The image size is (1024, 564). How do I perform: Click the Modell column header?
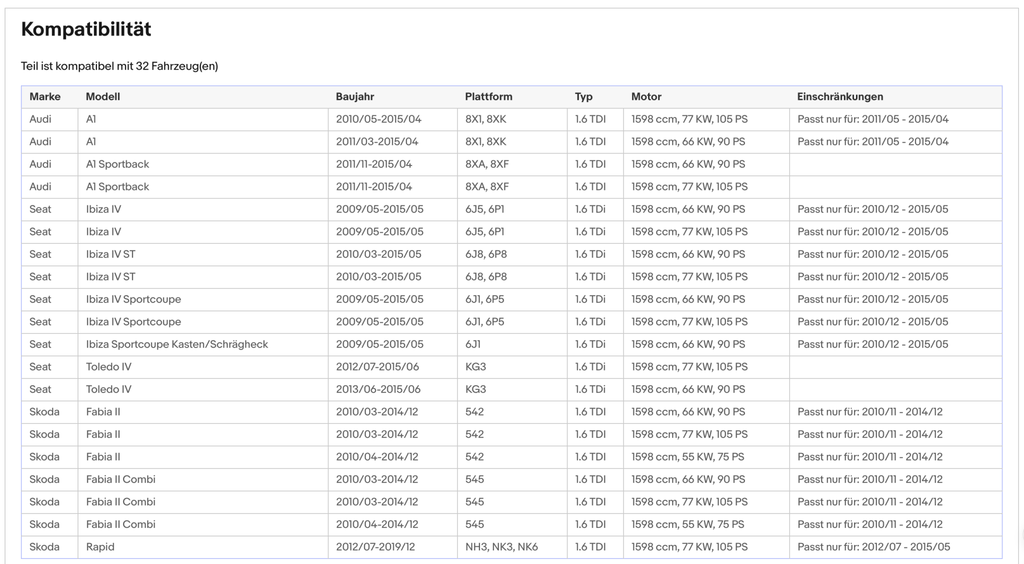pyautogui.click(x=103, y=97)
